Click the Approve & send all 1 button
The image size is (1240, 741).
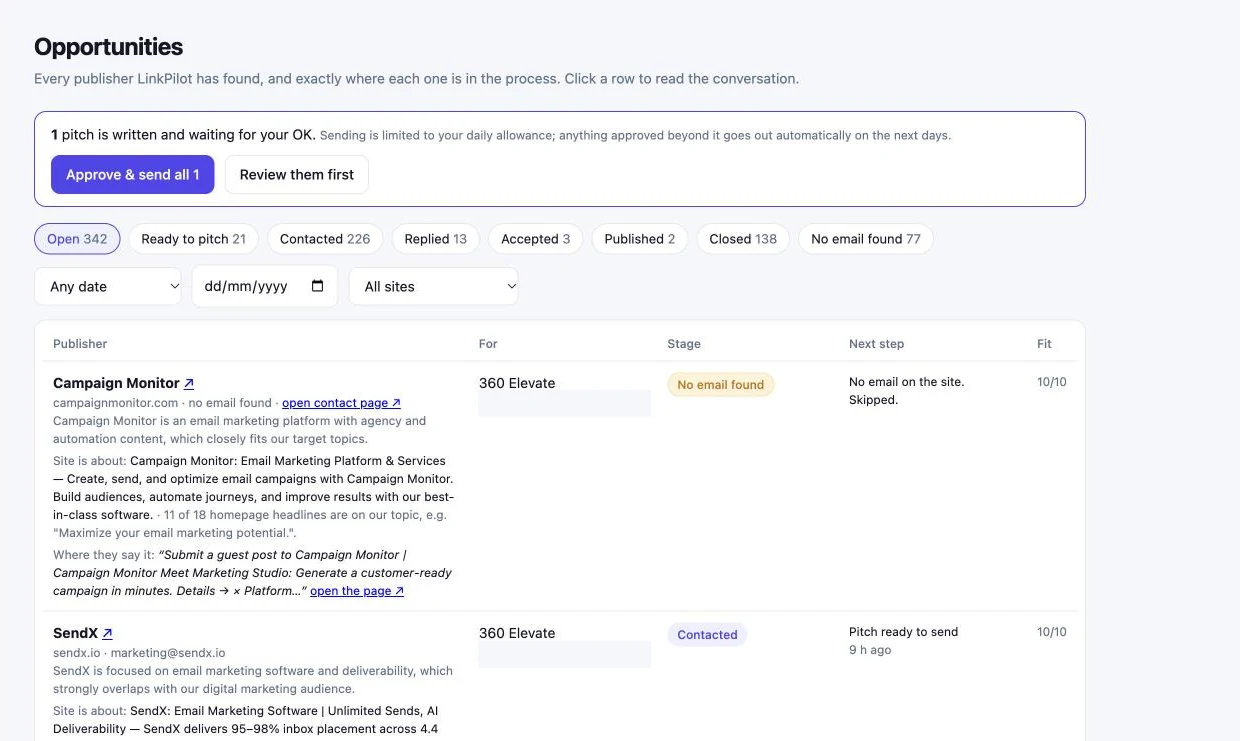[x=133, y=174]
